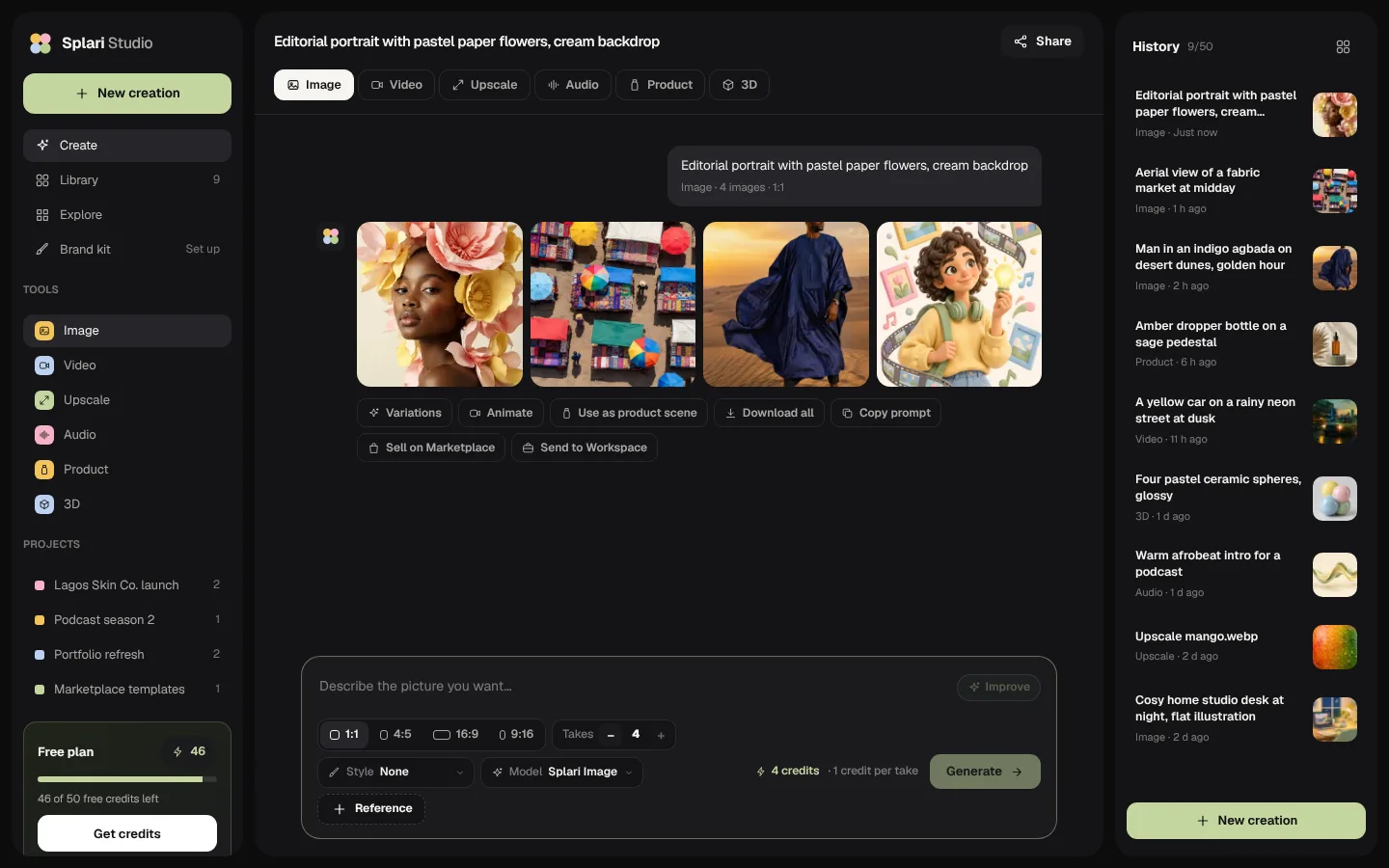Switch to the Upscale tab
The height and width of the screenshot is (868, 1389).
point(484,85)
